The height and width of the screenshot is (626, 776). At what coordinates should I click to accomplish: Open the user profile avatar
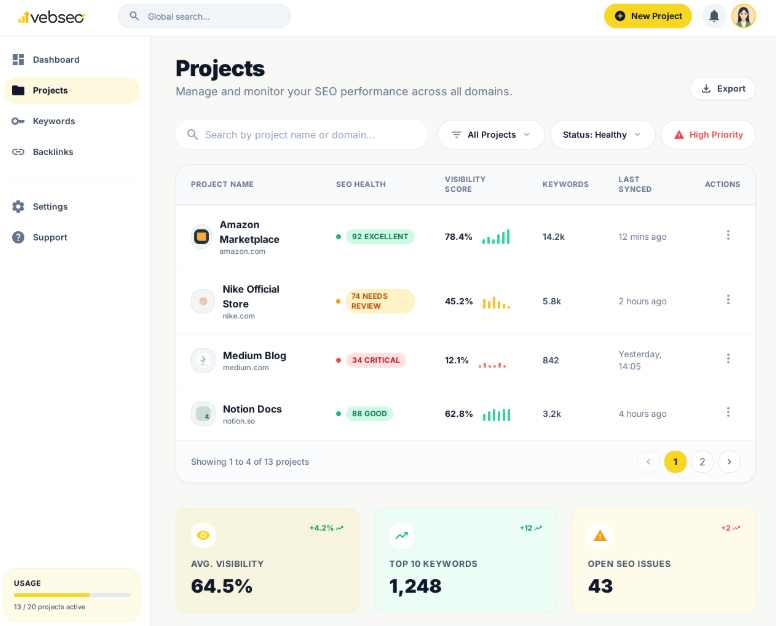pos(743,16)
